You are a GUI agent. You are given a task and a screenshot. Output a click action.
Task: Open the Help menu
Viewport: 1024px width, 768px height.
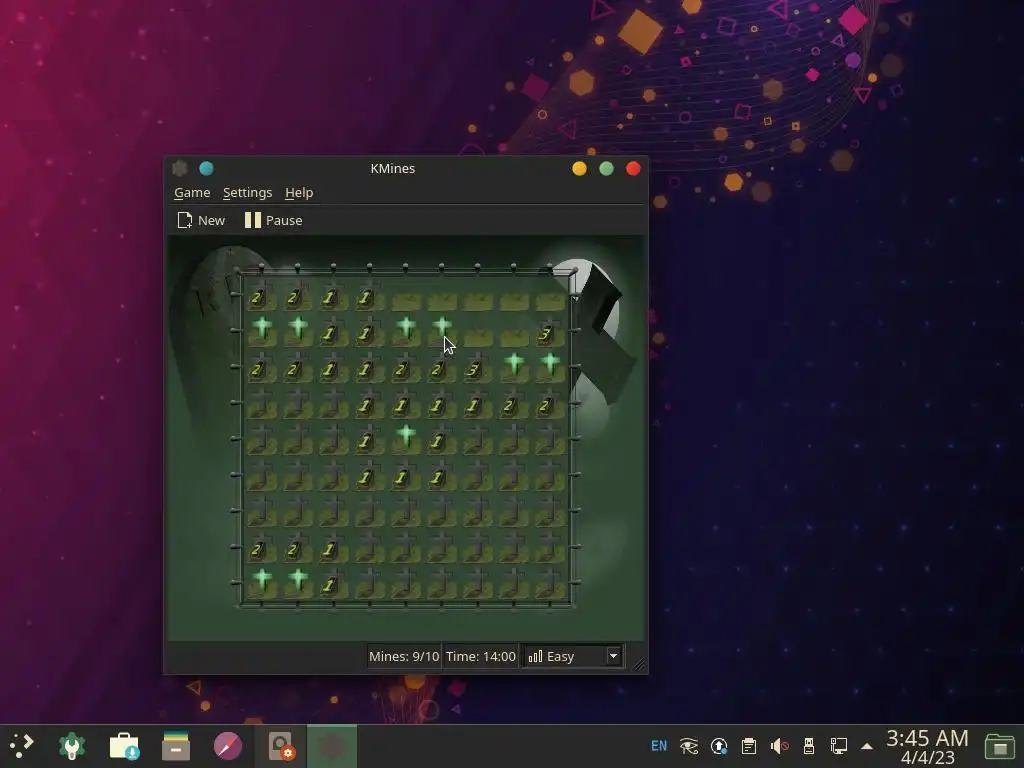coord(299,193)
